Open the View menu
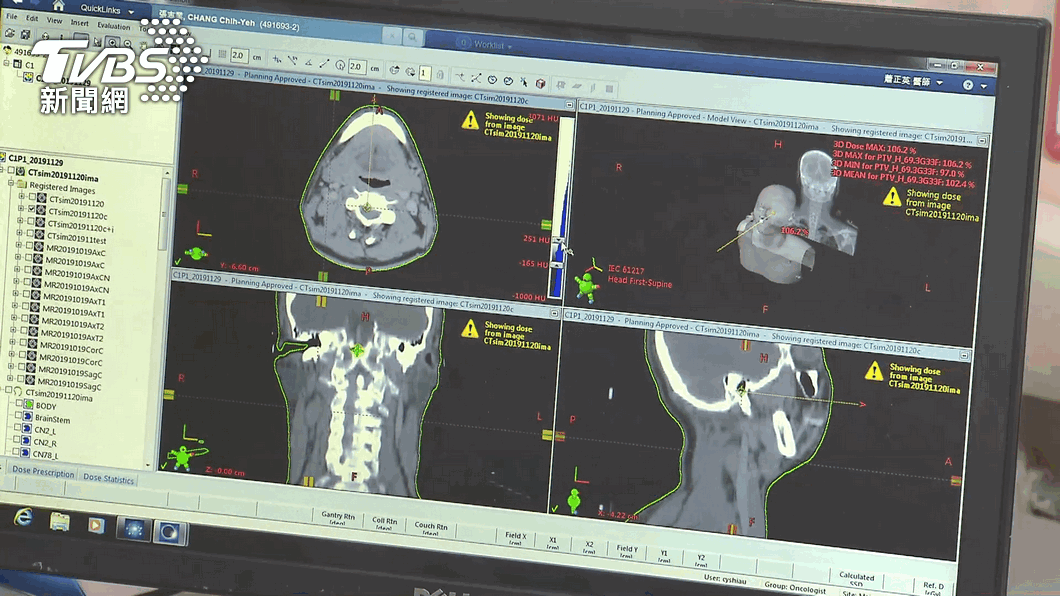The height and width of the screenshot is (596, 1060). (x=54, y=20)
